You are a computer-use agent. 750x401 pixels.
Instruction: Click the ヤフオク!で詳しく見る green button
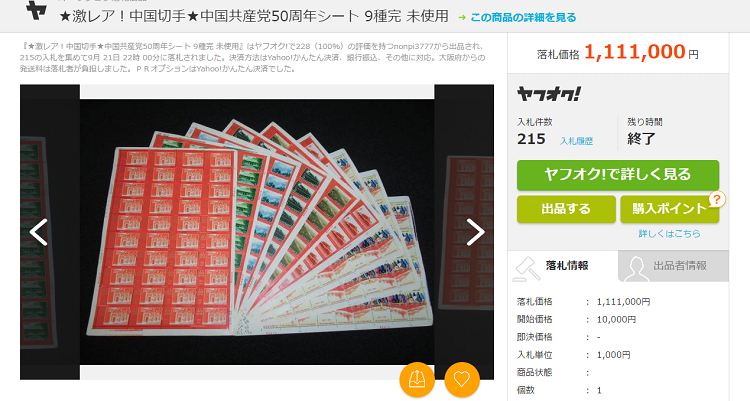[x=618, y=175]
